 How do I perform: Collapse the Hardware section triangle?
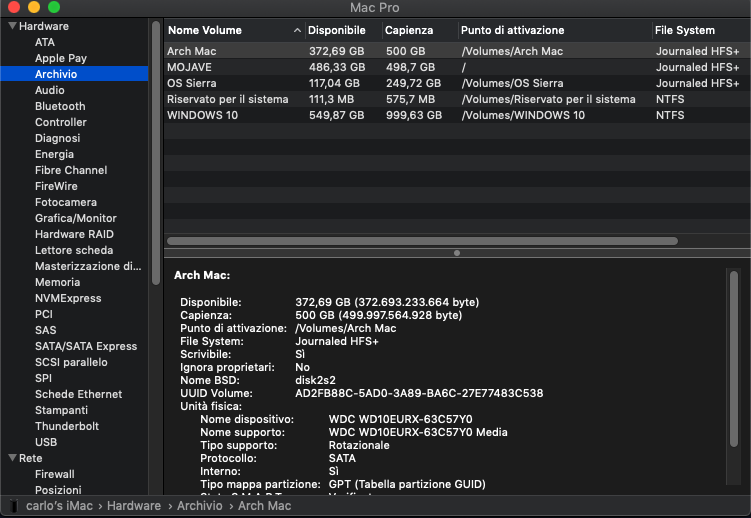(12, 26)
